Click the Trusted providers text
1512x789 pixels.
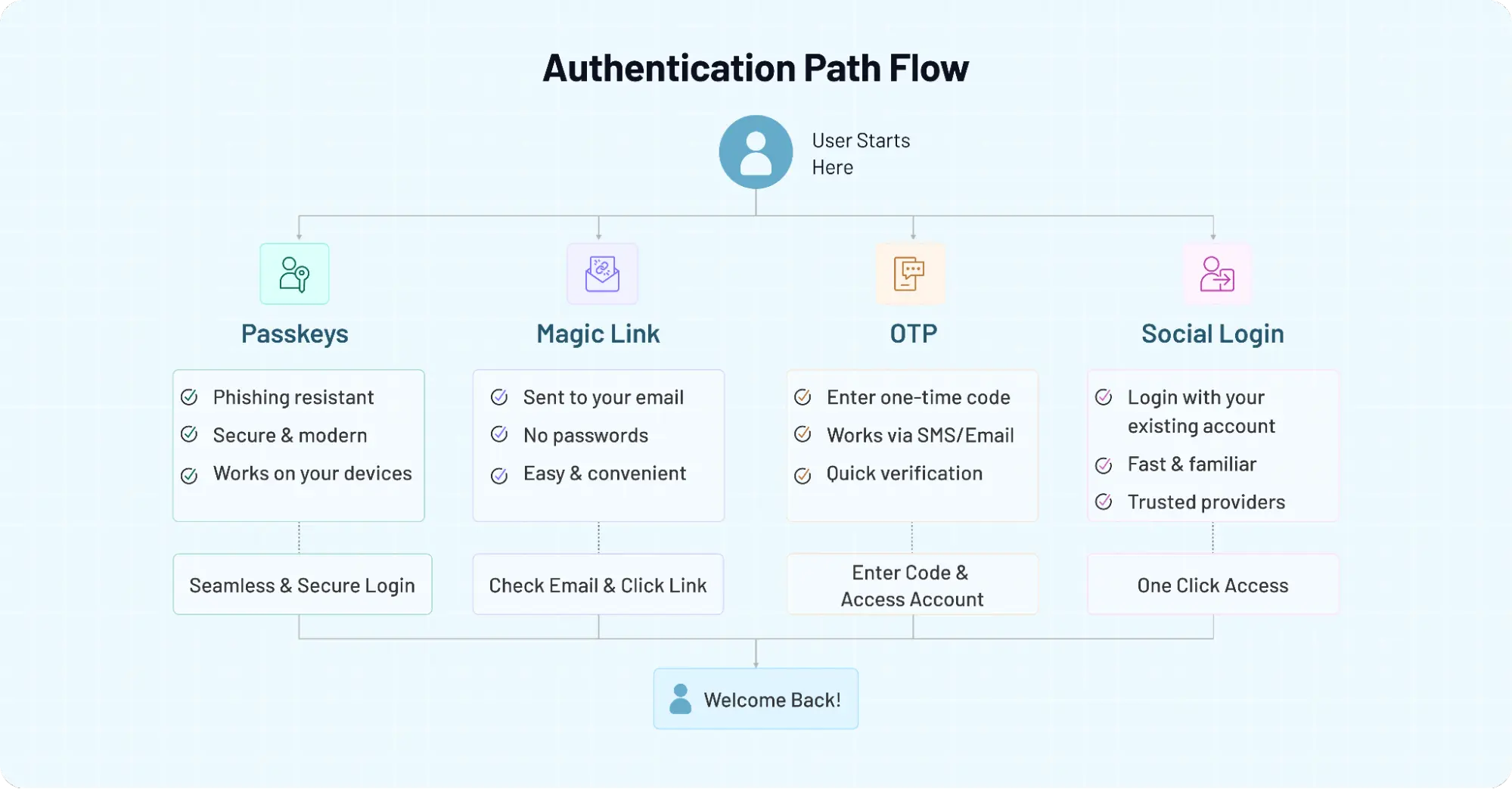tap(1206, 502)
